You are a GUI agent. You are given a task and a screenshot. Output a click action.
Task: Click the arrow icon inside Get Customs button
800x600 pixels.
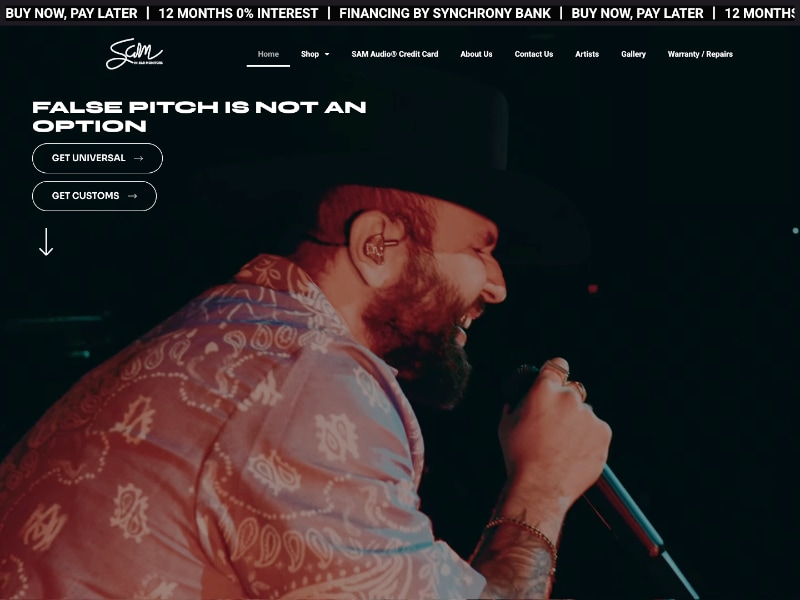[x=133, y=196]
